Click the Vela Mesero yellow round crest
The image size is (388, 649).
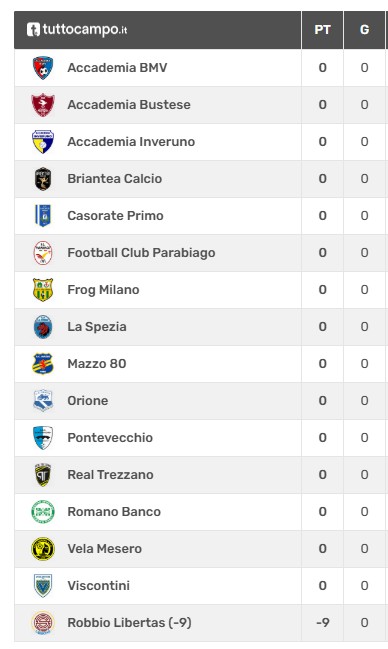click(43, 549)
